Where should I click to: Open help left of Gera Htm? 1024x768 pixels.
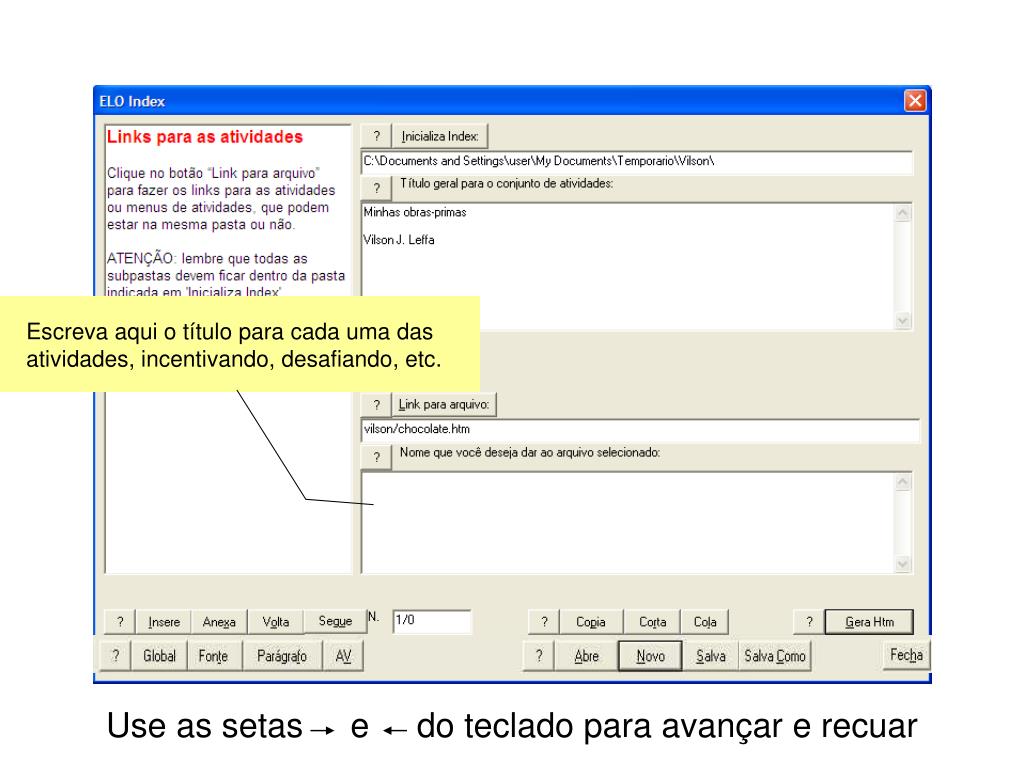(809, 622)
